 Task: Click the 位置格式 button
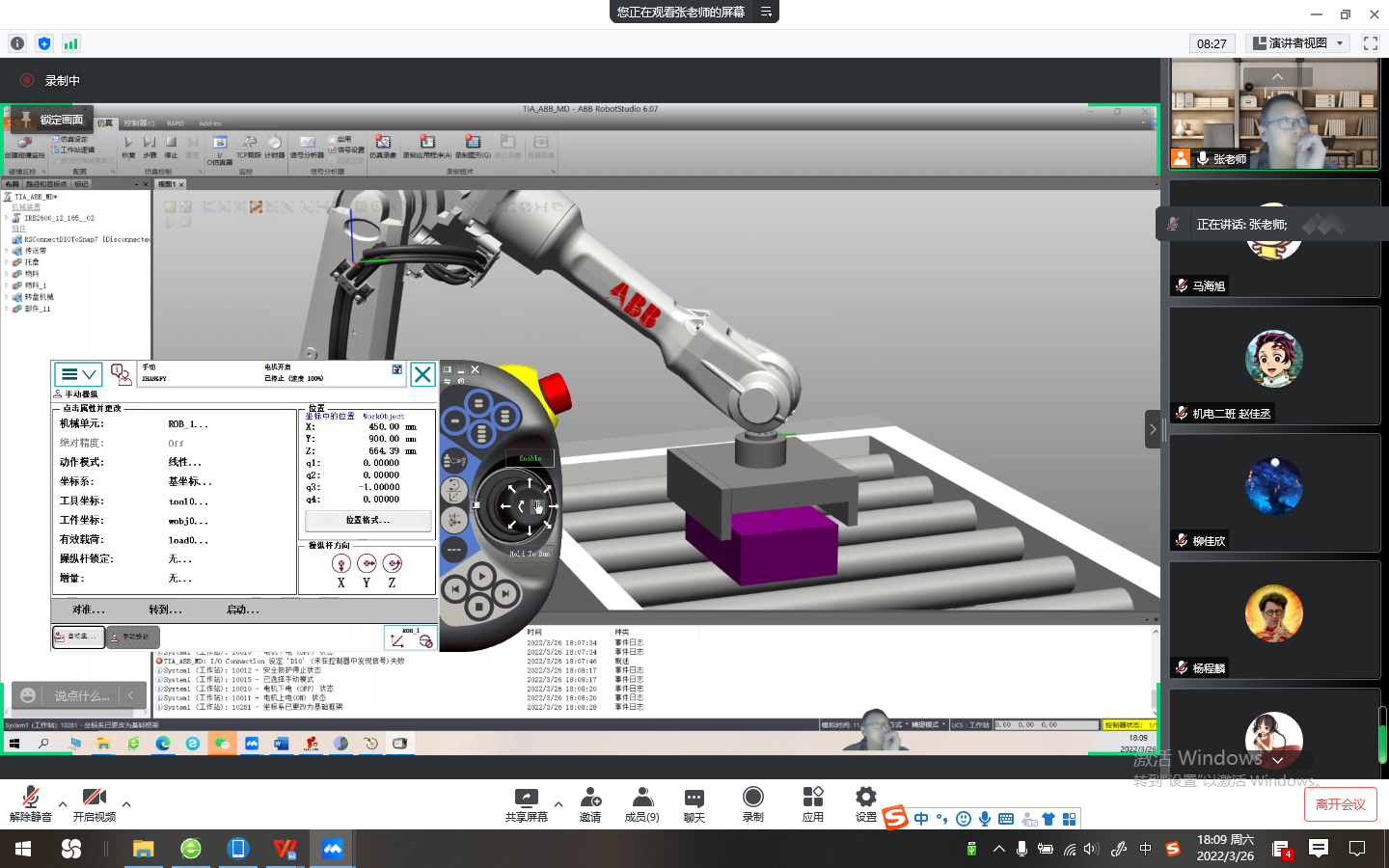tap(368, 521)
